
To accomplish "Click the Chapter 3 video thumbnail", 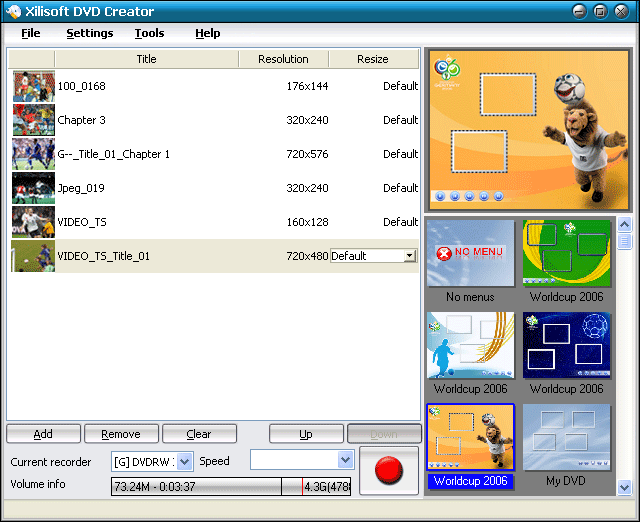I will point(33,120).
